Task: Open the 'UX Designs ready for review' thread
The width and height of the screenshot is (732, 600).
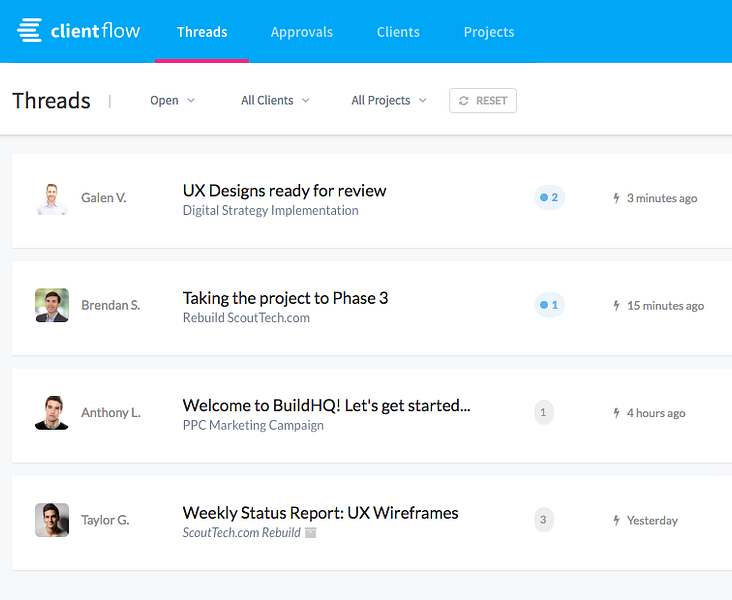Action: coord(284,191)
